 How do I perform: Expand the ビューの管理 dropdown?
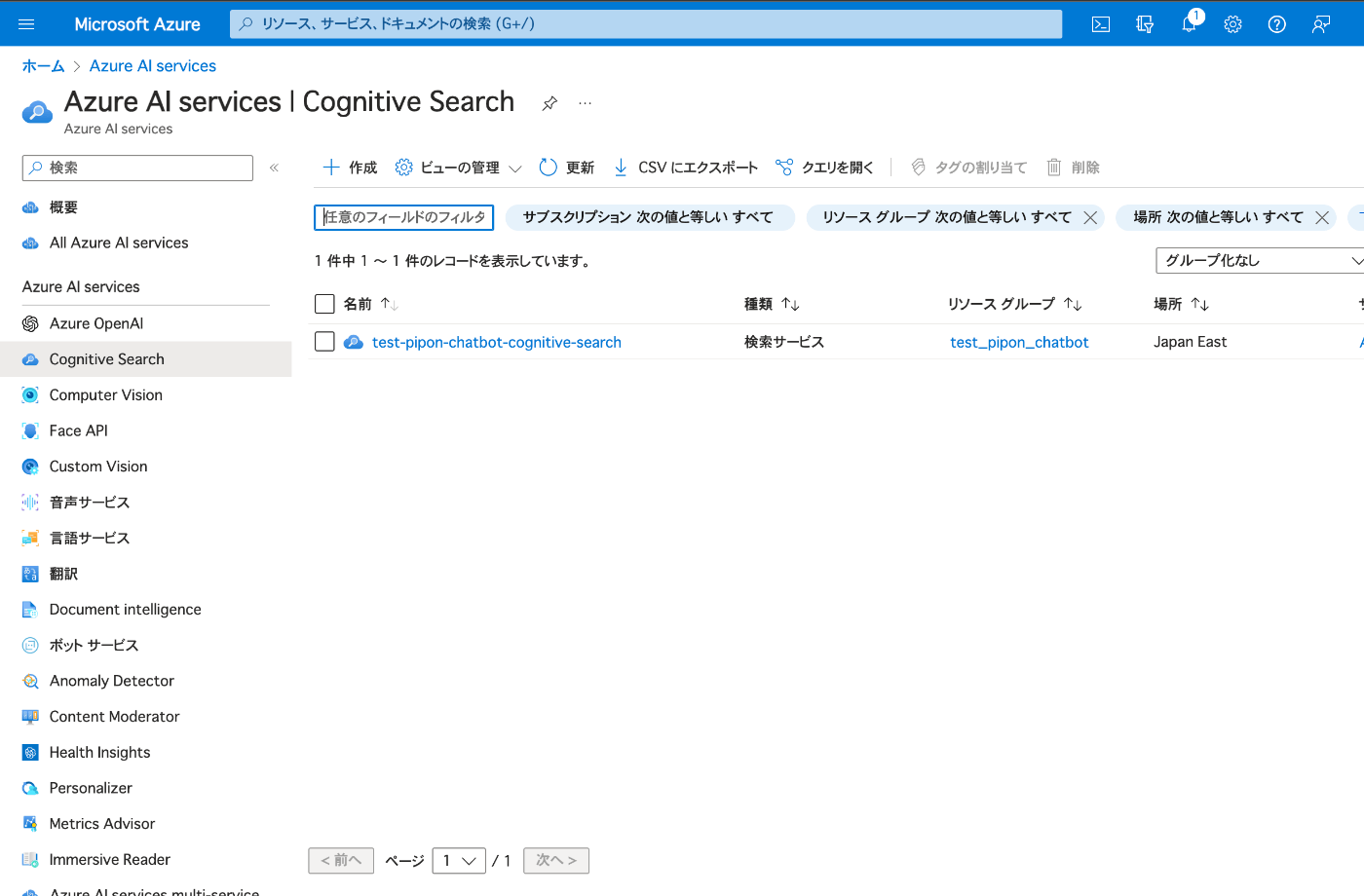tap(458, 168)
